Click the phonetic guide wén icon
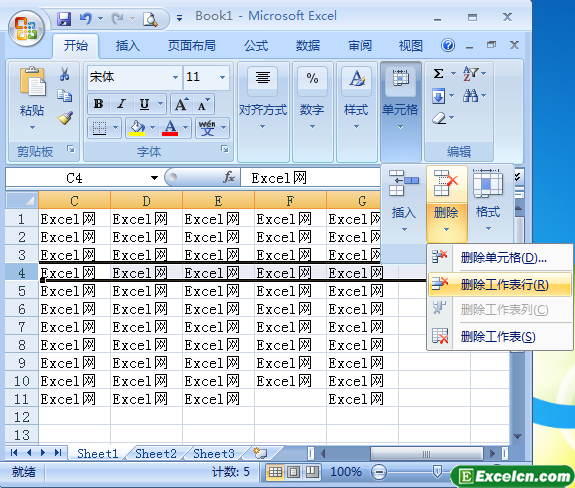Image resolution: width=575 pixels, height=488 pixels. coord(208,128)
